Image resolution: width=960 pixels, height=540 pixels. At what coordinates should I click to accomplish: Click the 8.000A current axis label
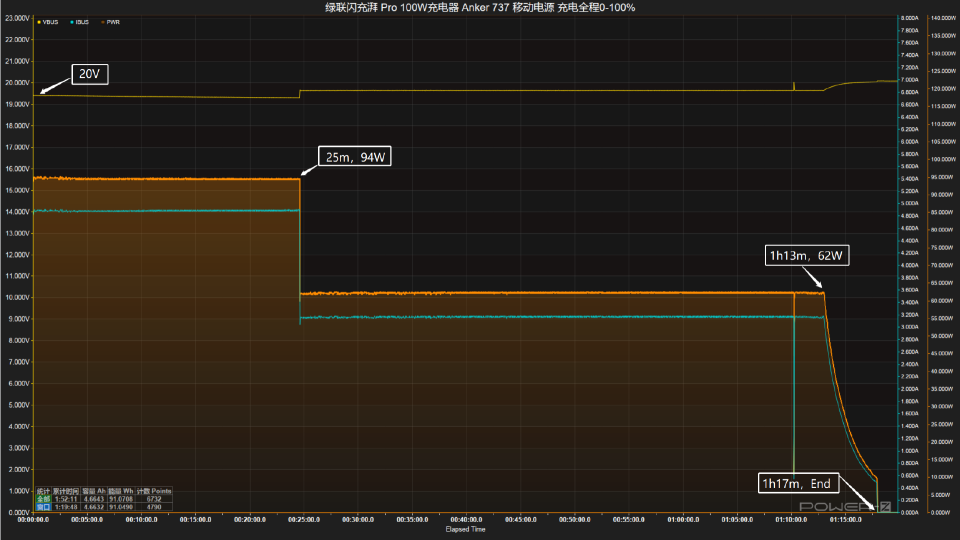click(910, 18)
